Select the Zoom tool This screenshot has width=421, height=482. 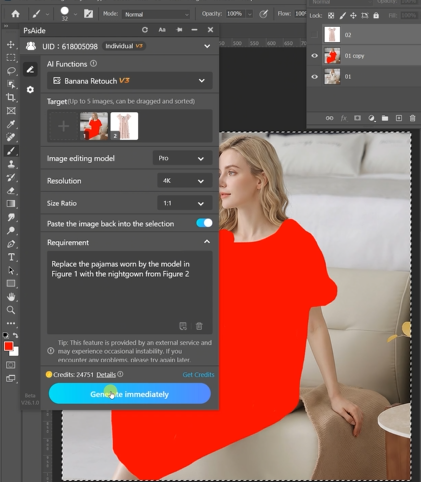(x=11, y=310)
